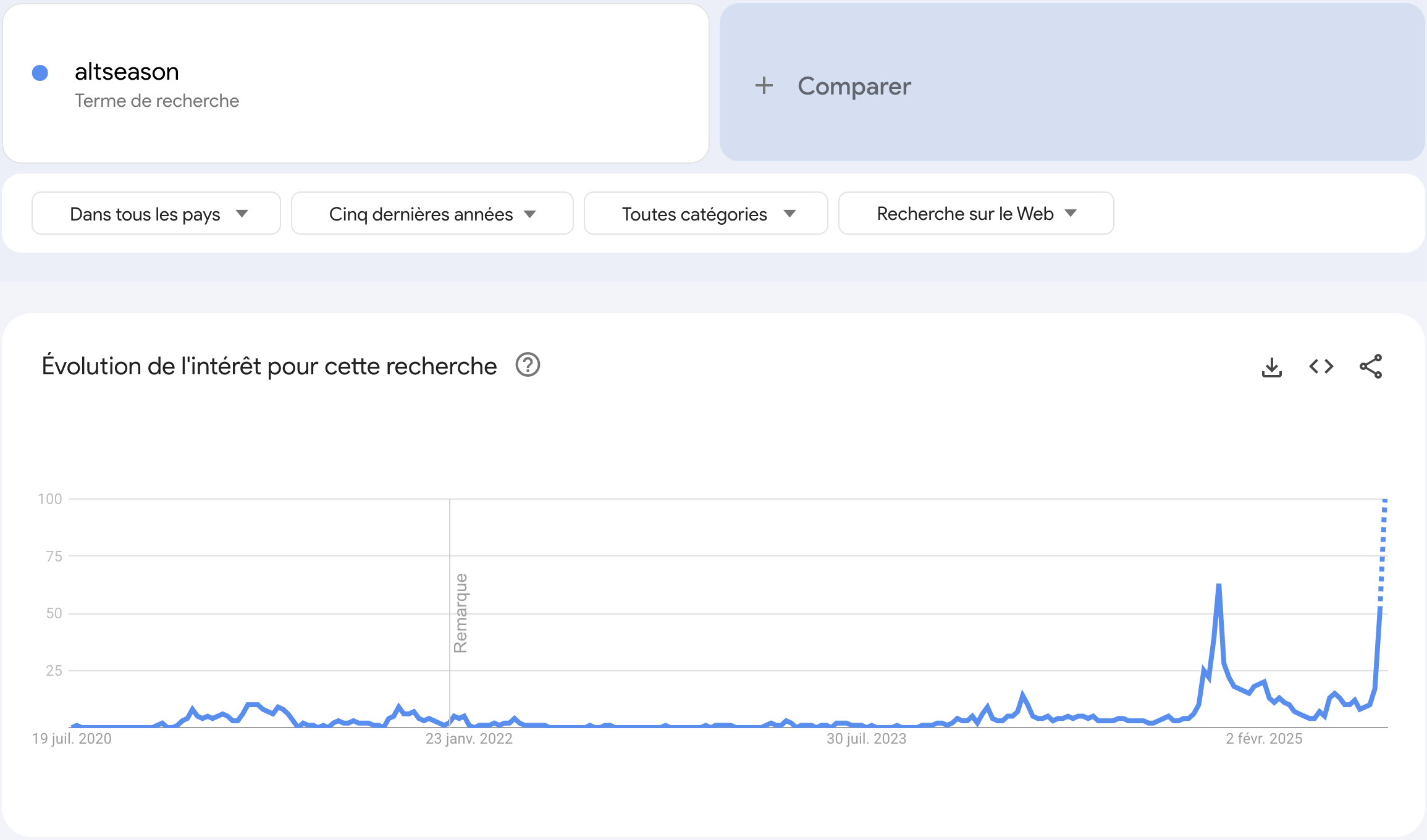Viewport: 1427px width, 840px height.
Task: Click the Terme de recherche label
Action: click(x=157, y=101)
